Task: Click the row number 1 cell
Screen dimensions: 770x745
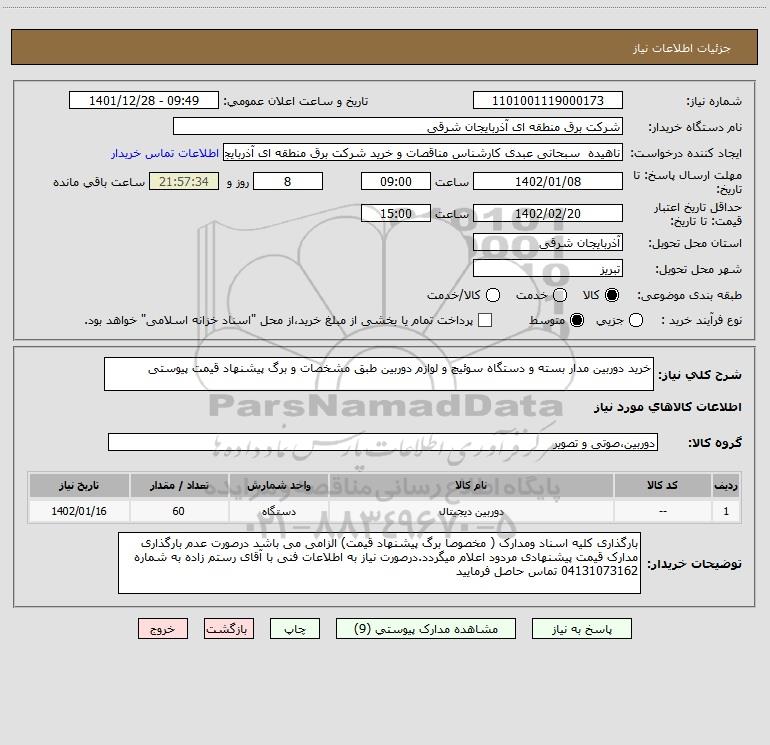Action: (726, 511)
